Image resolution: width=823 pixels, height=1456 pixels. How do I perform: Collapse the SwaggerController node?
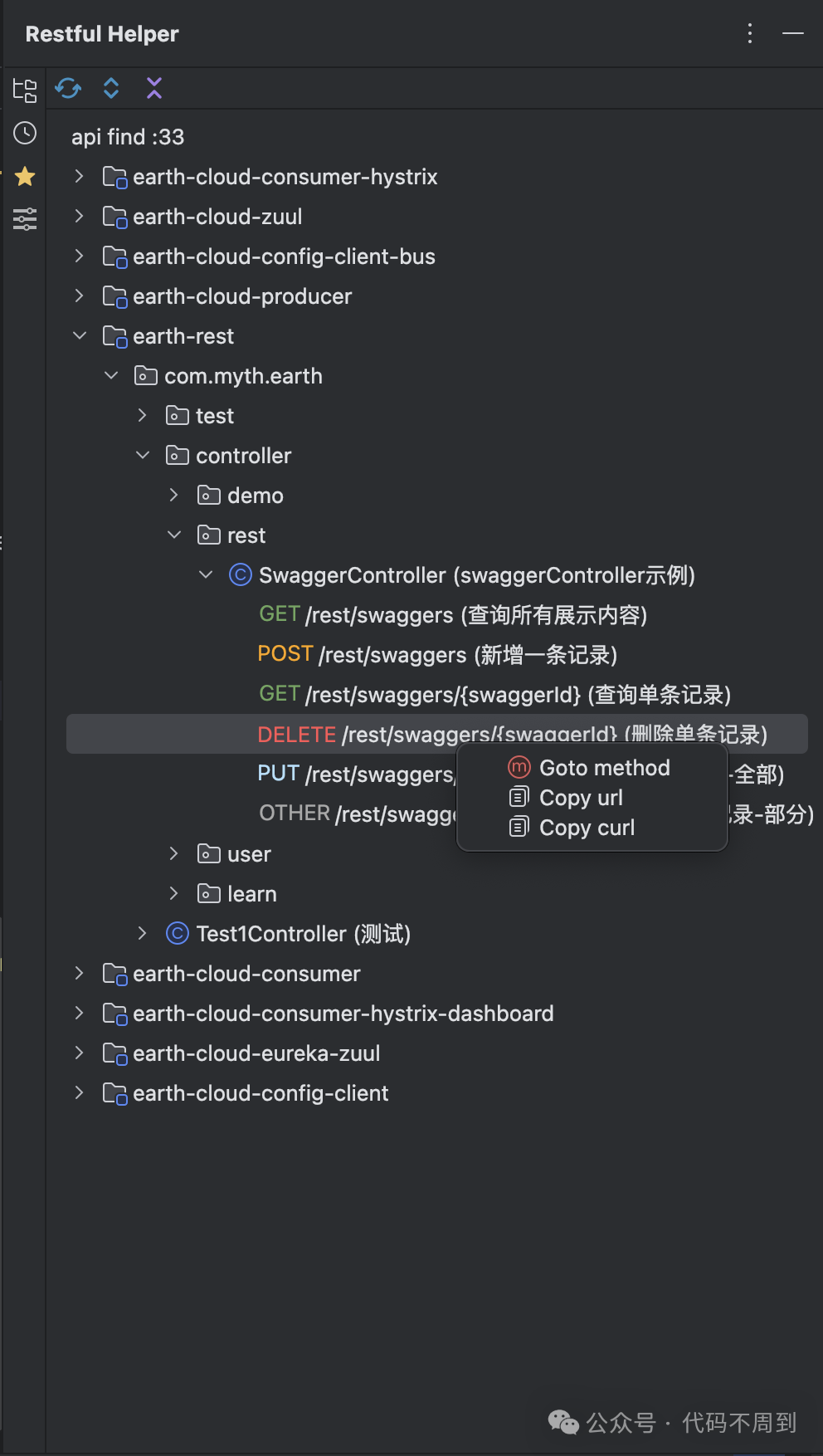[206, 574]
